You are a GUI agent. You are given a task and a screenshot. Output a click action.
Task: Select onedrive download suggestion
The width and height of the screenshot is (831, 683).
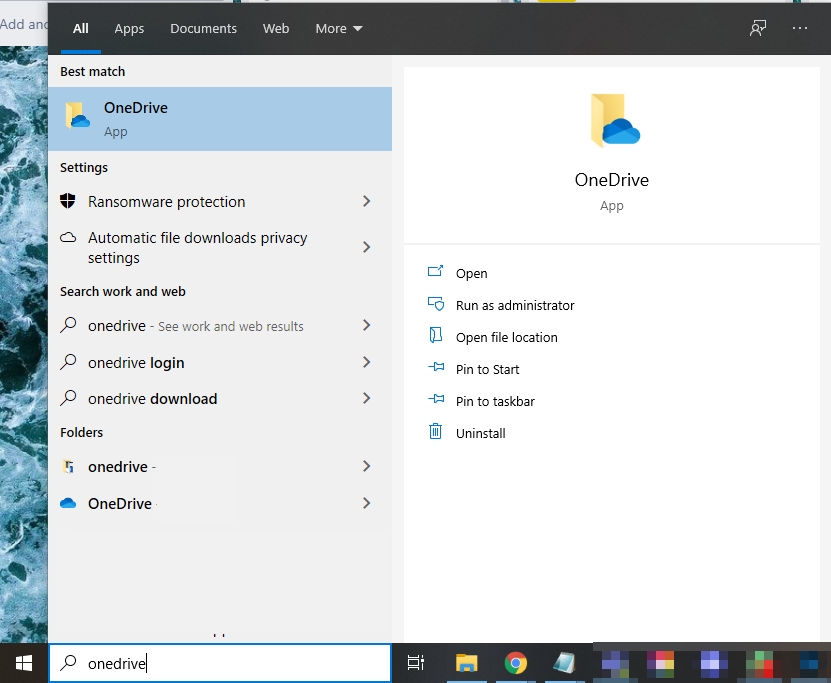[220, 398]
